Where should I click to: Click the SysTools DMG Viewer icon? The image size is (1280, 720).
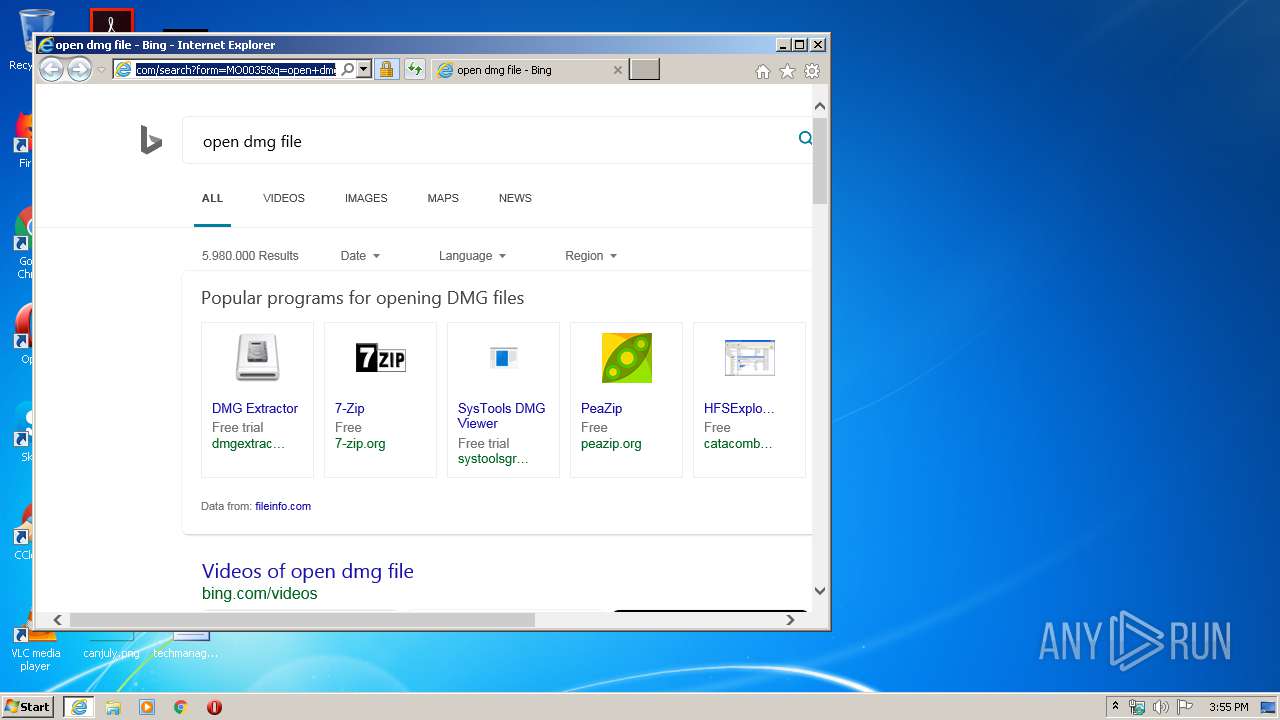503,357
